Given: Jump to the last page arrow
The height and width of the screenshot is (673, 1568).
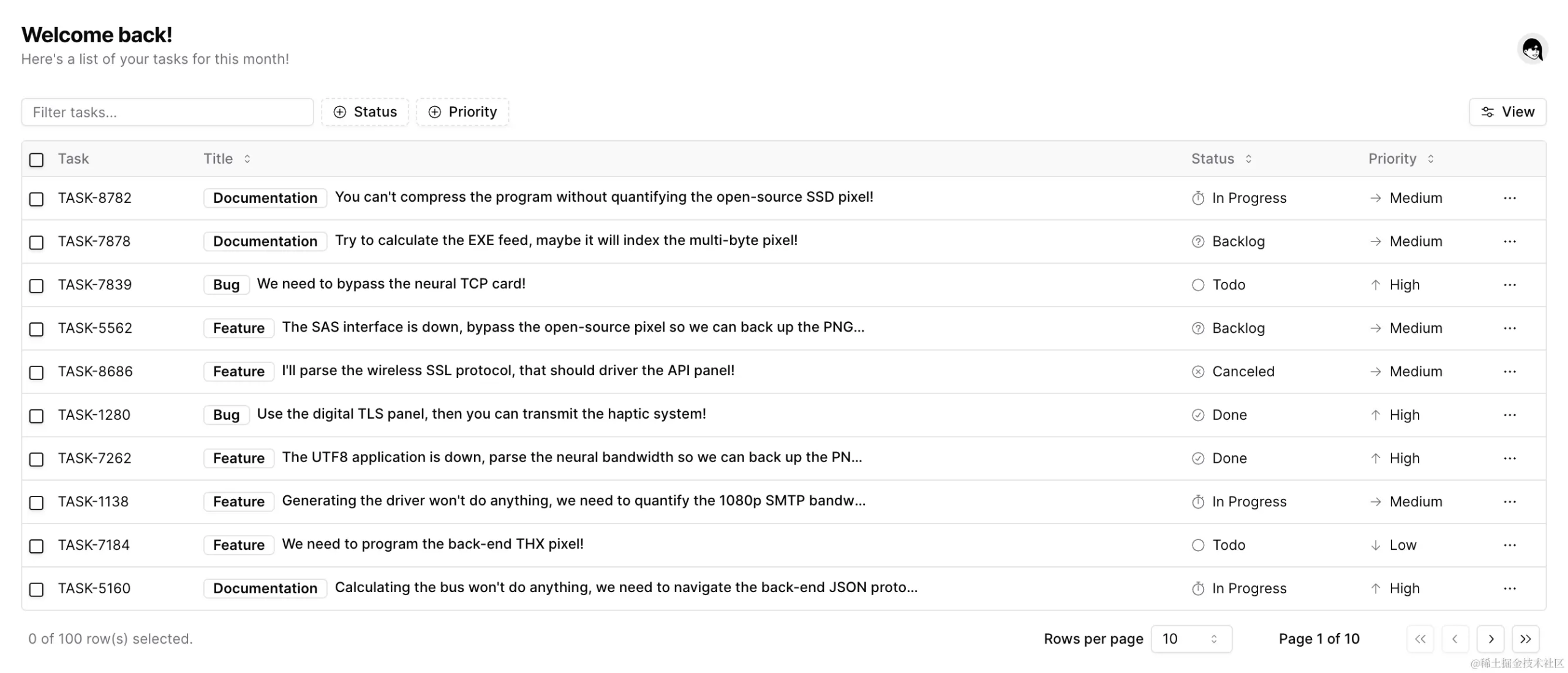Looking at the screenshot, I should click(x=1525, y=639).
